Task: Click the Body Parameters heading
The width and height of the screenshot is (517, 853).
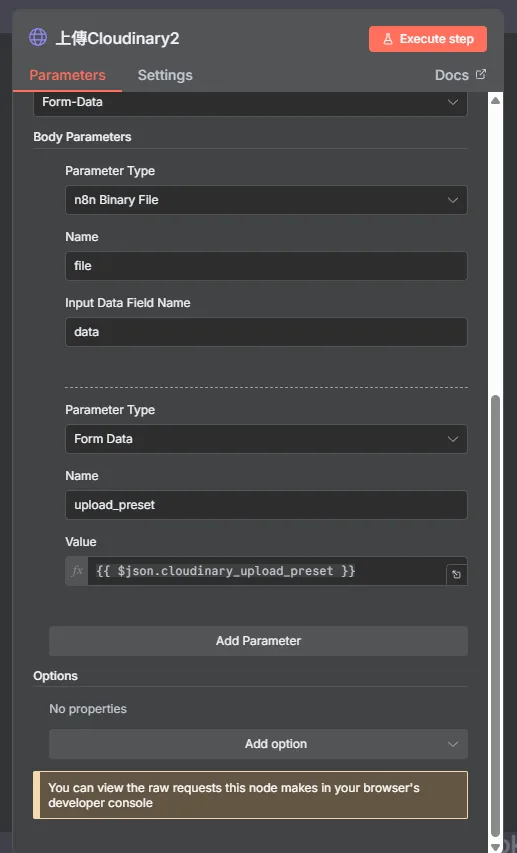Action: (82, 137)
